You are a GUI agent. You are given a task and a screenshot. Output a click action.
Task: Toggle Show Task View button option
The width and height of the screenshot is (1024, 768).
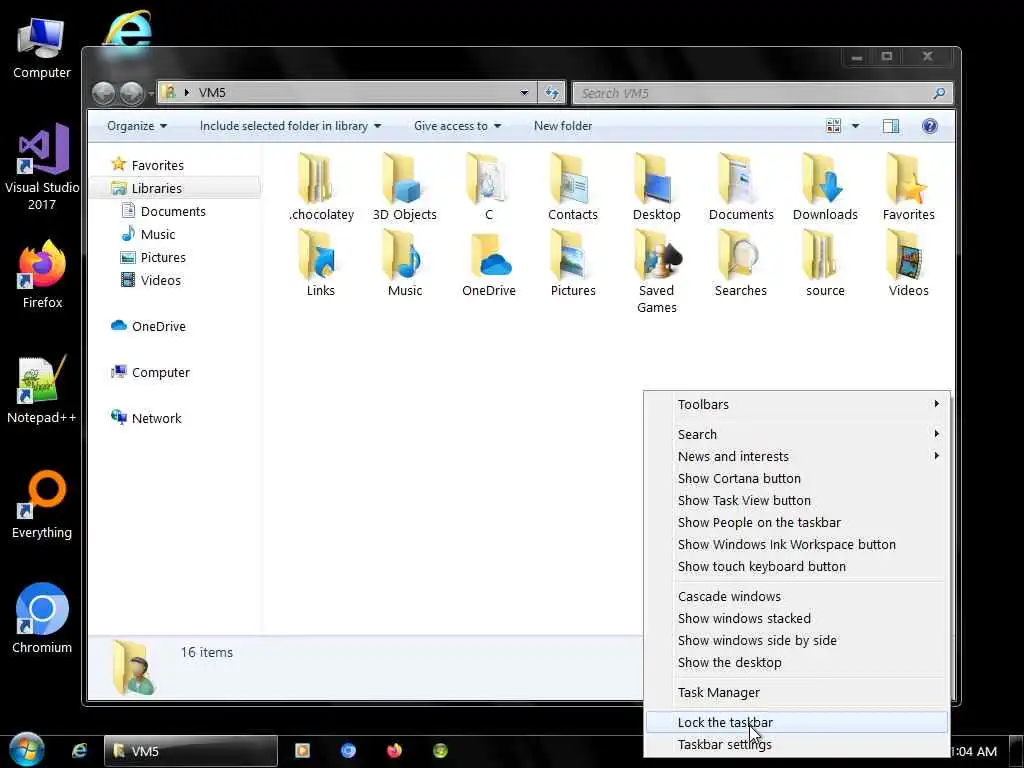796,501
